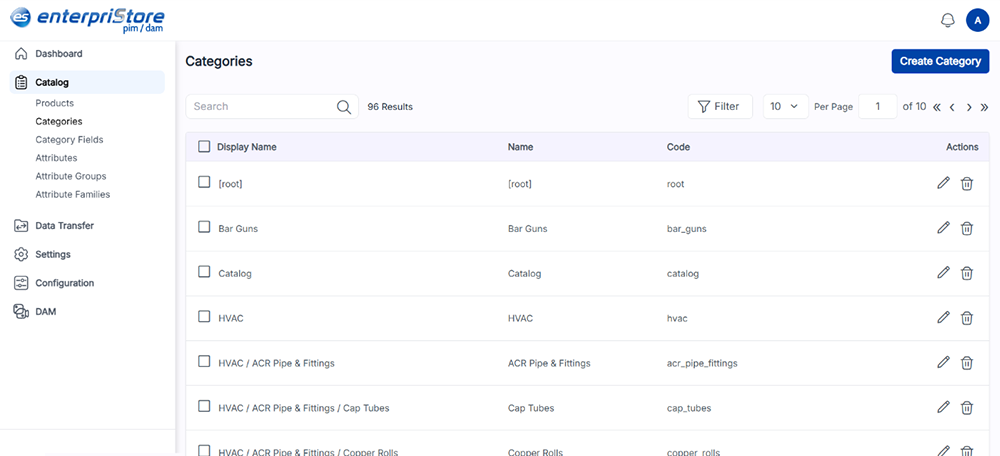Check the HVAC row checkbox

click(204, 316)
